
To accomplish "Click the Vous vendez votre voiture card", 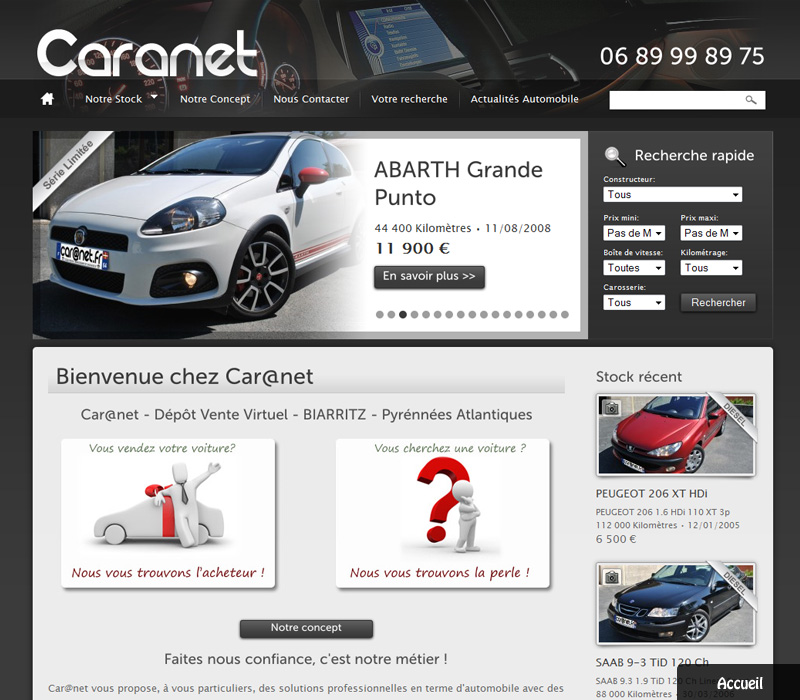I will pyautogui.click(x=168, y=513).
